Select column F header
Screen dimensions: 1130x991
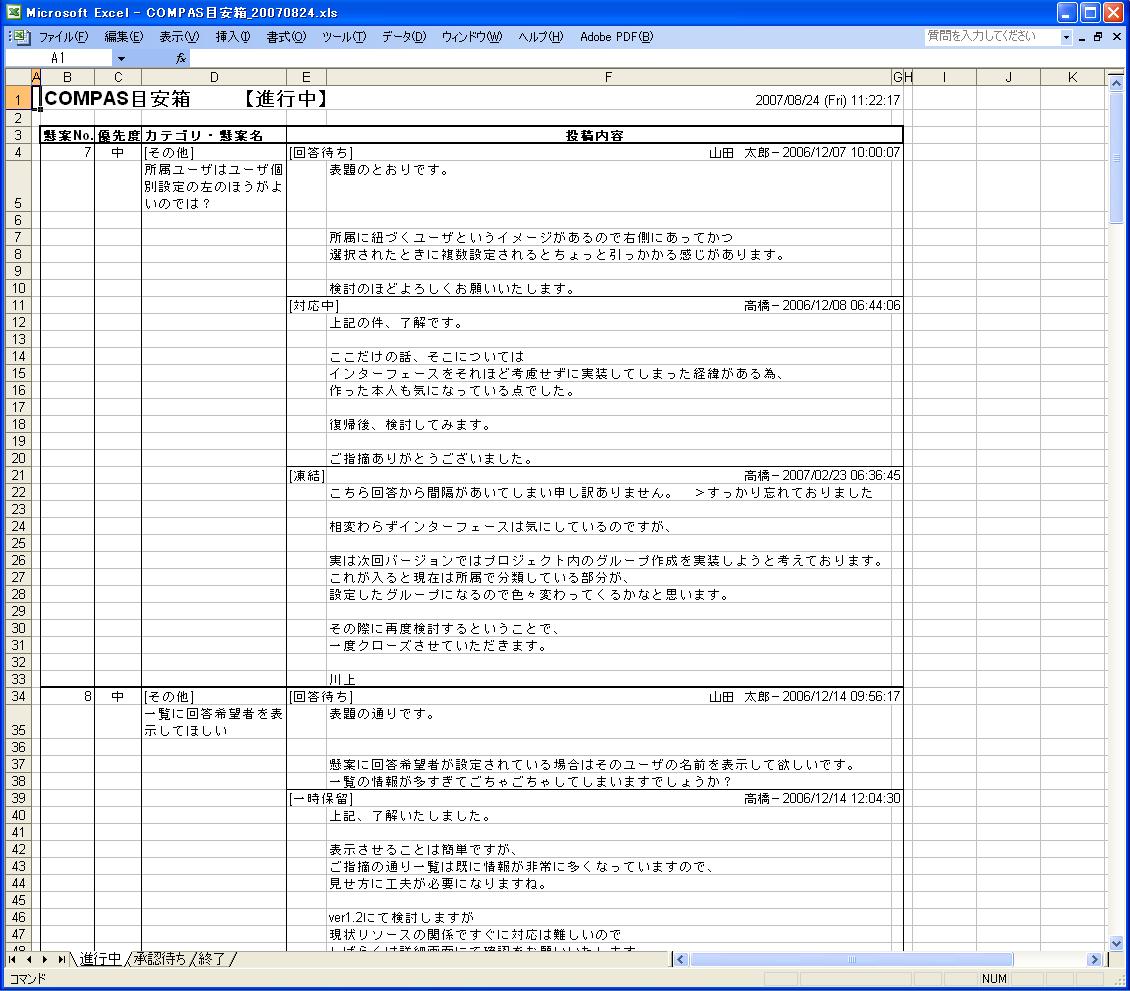608,77
